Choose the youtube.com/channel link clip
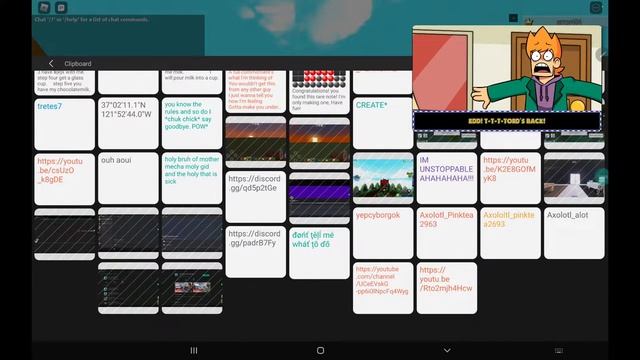Viewport: 640px width, 360px height. pos(383,288)
